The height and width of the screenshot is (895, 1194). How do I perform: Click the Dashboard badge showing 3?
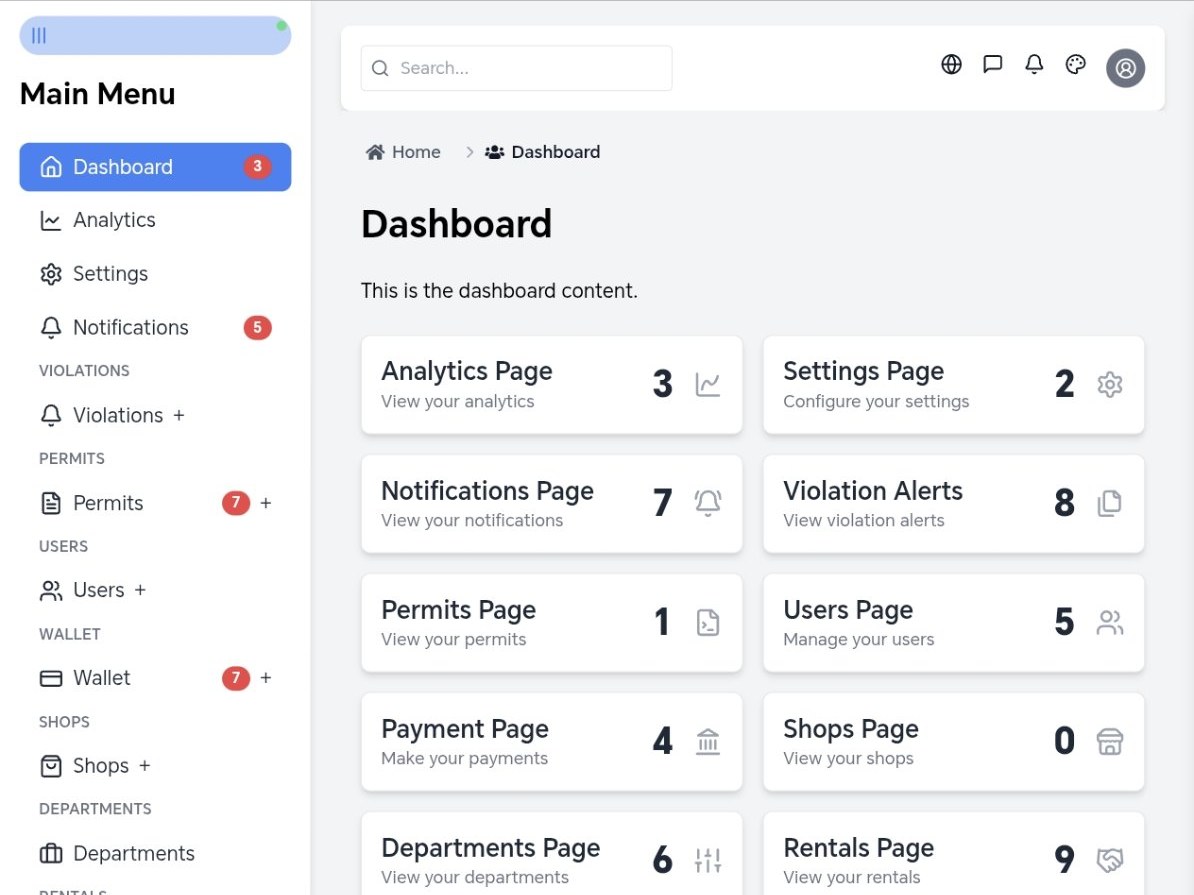257,166
